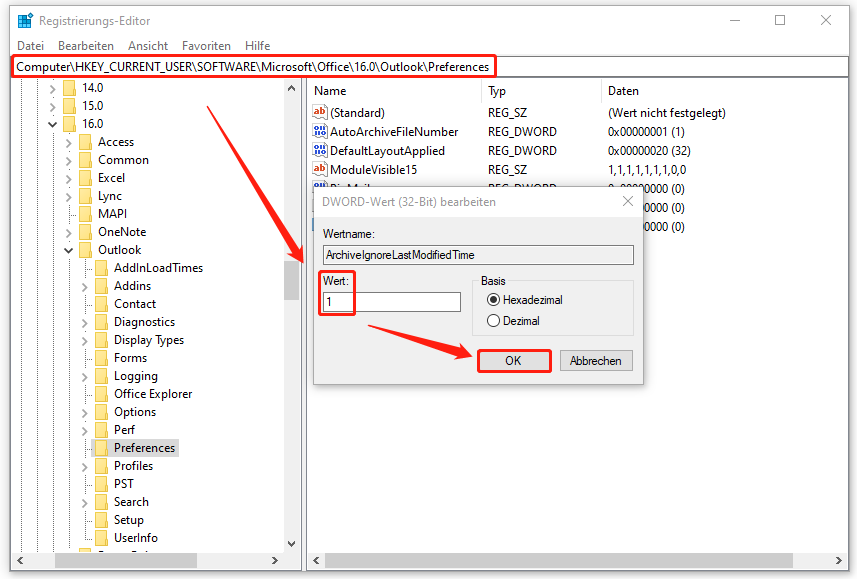Click the tree pane vertical scrollbar thumb
The height and width of the screenshot is (579, 857).
[x=291, y=281]
